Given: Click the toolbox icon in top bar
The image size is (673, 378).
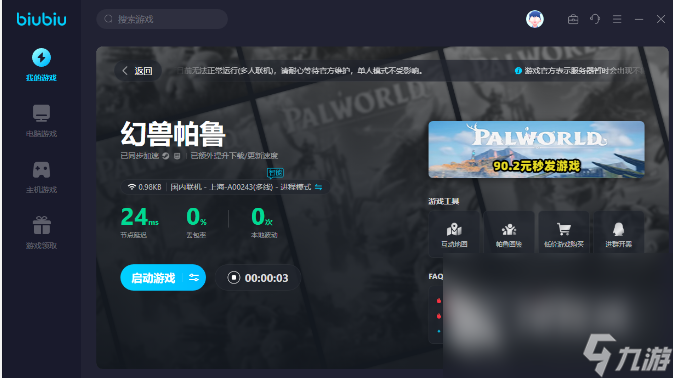Looking at the screenshot, I should (x=573, y=19).
